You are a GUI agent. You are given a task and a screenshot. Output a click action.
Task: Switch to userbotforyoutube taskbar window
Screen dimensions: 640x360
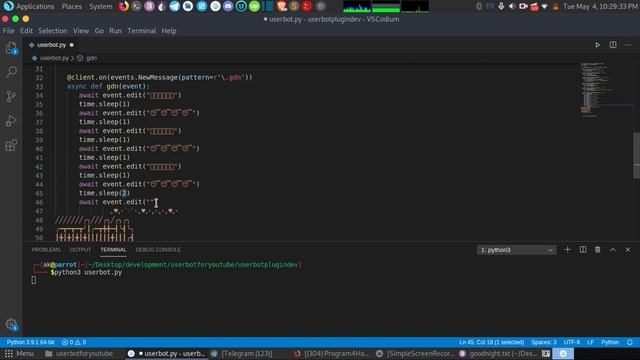click(79, 354)
